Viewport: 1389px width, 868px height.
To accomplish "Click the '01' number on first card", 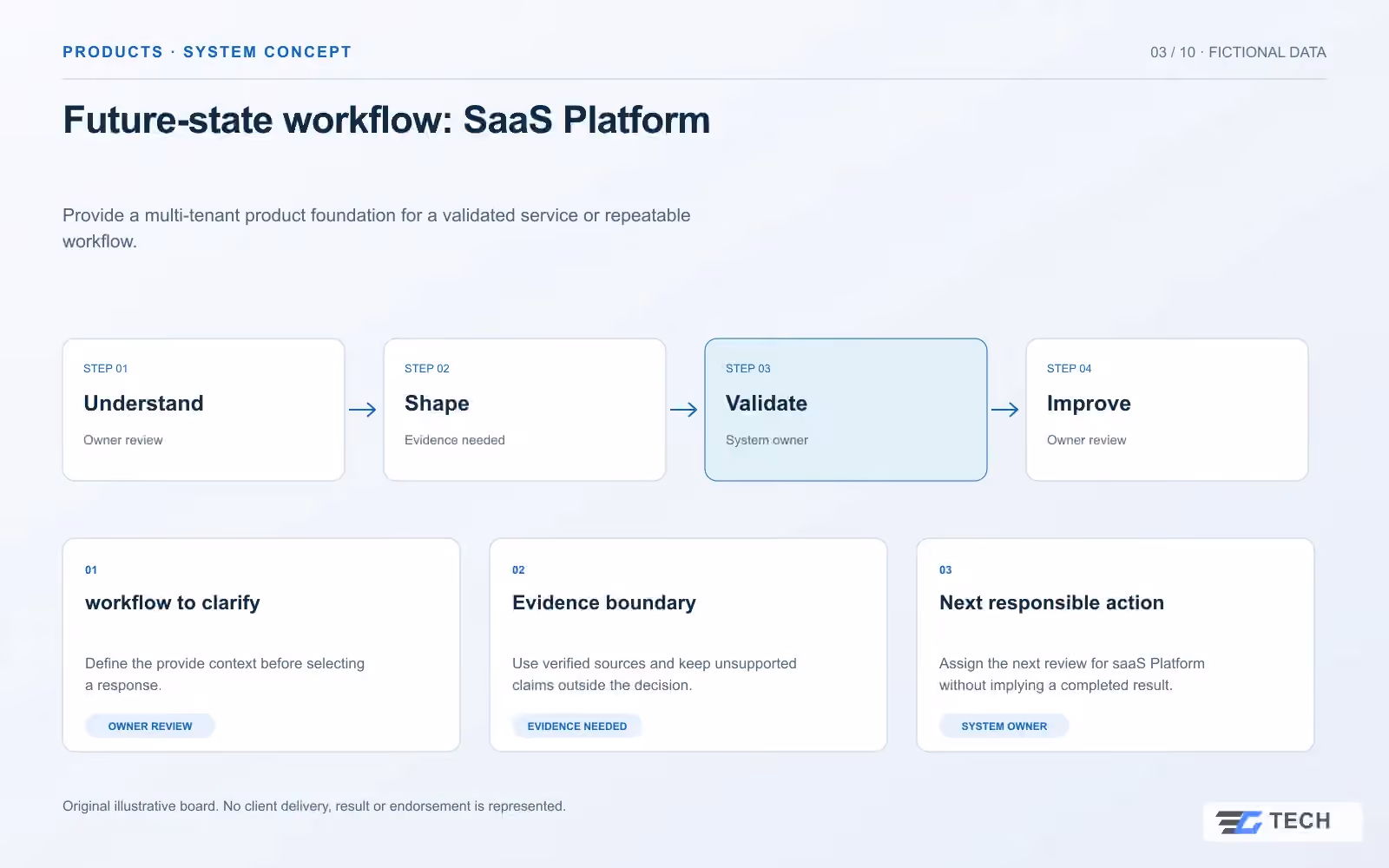I will [91, 570].
